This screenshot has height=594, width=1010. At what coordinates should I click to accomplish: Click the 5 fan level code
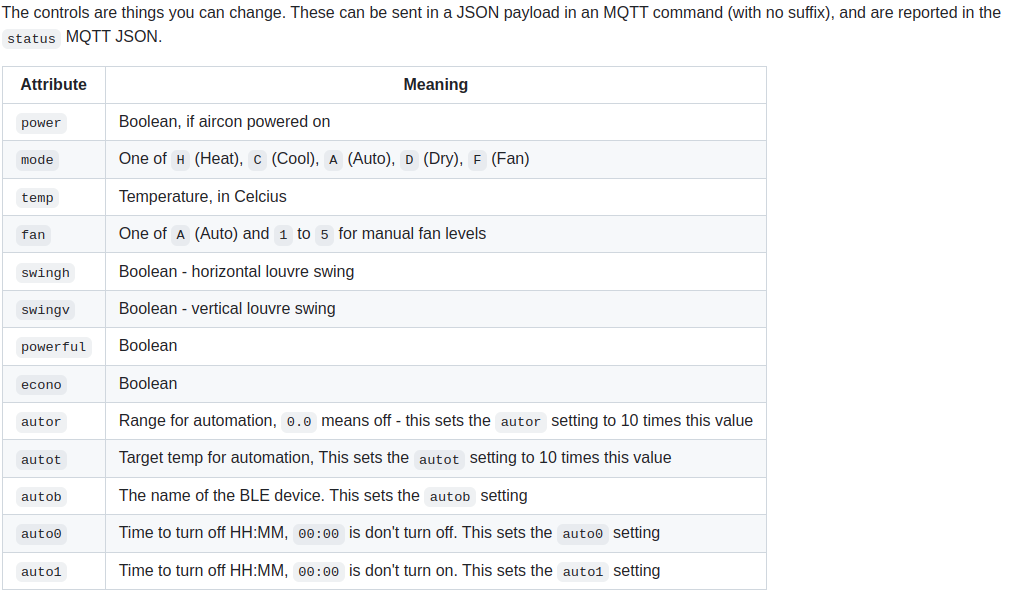[x=324, y=235]
